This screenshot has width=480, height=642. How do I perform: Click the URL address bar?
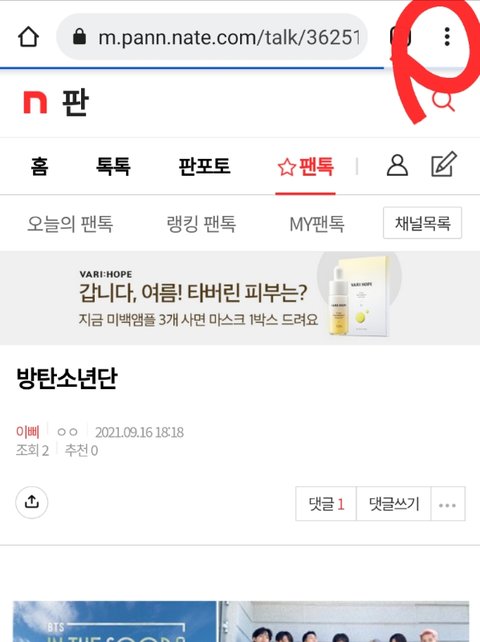pyautogui.click(x=212, y=37)
